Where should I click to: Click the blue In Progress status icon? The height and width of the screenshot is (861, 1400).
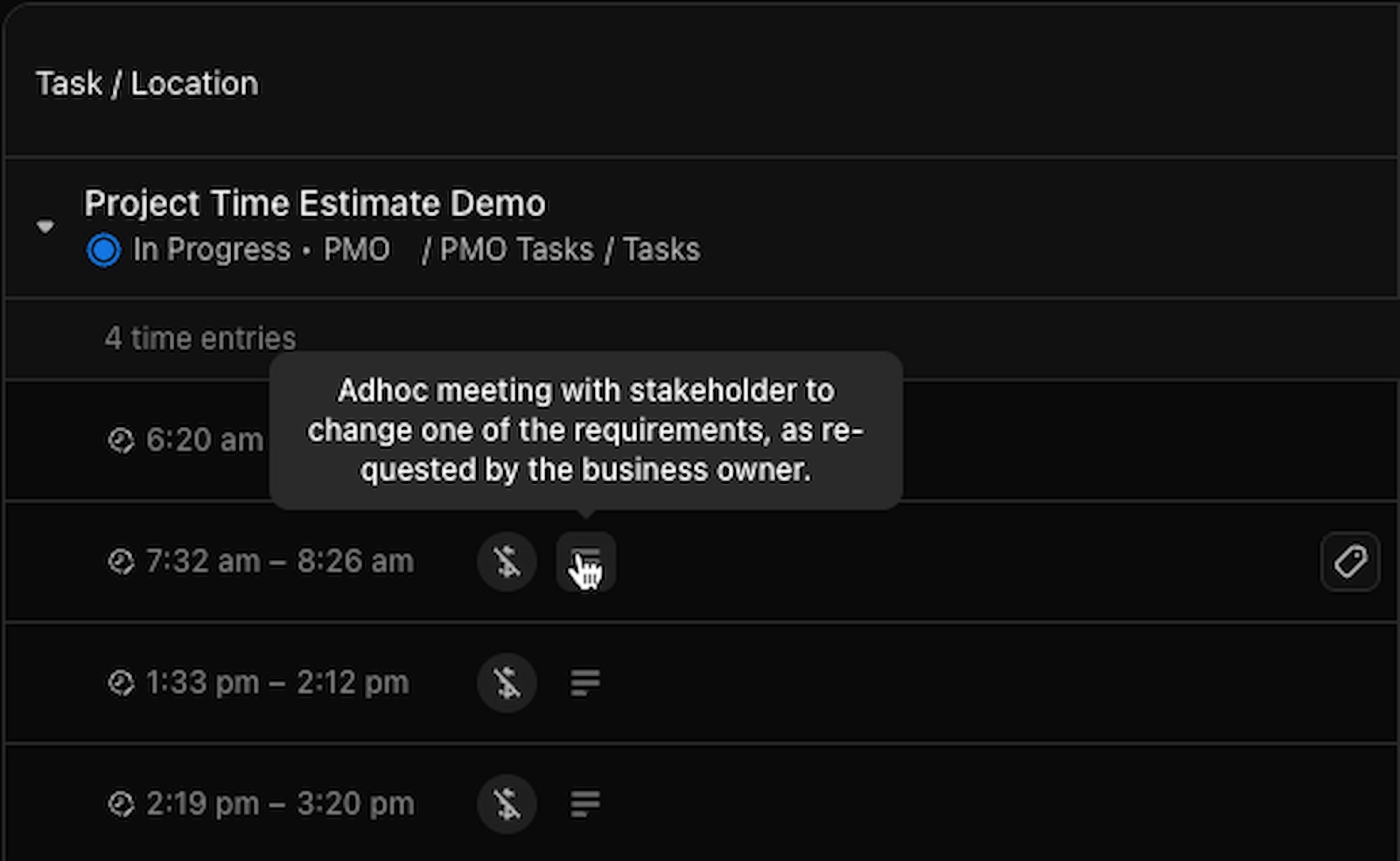point(103,250)
